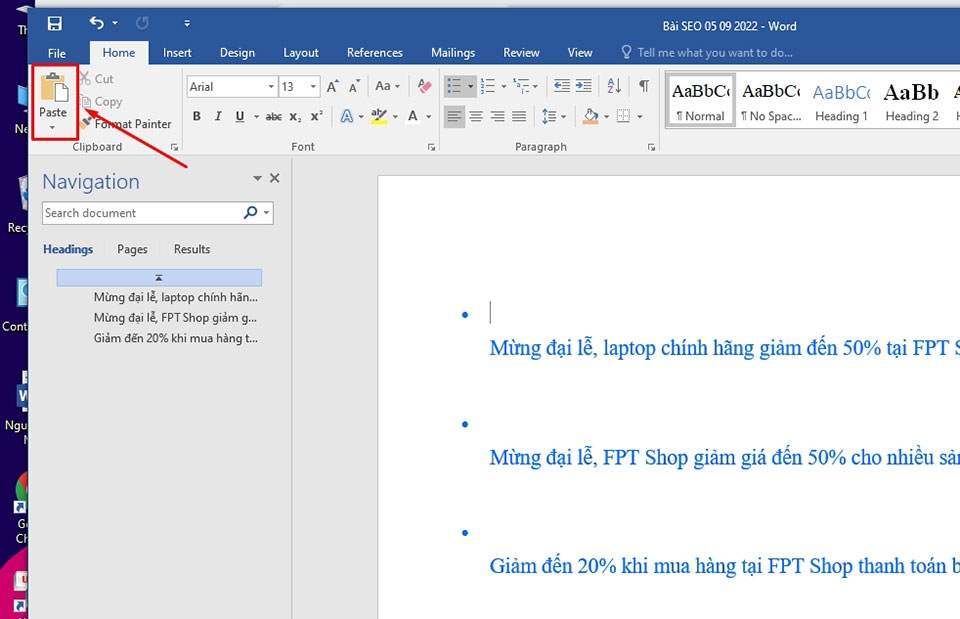The image size is (960, 619).
Task: Open the Font dialog launcher
Action: (x=431, y=147)
